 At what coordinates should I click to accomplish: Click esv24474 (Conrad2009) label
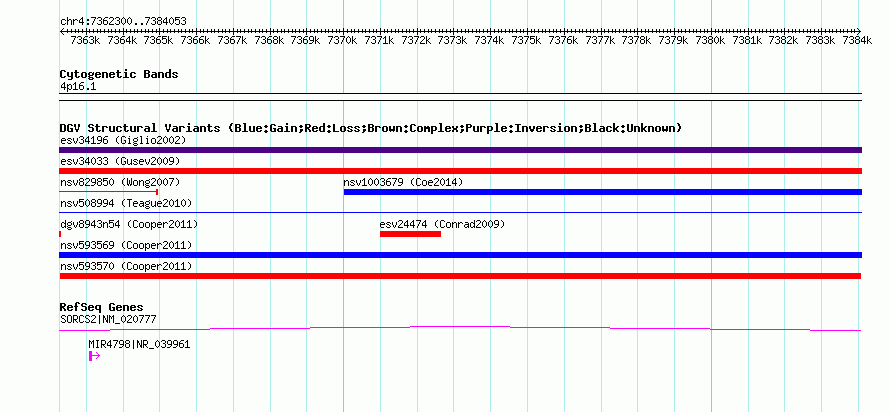coord(442,224)
